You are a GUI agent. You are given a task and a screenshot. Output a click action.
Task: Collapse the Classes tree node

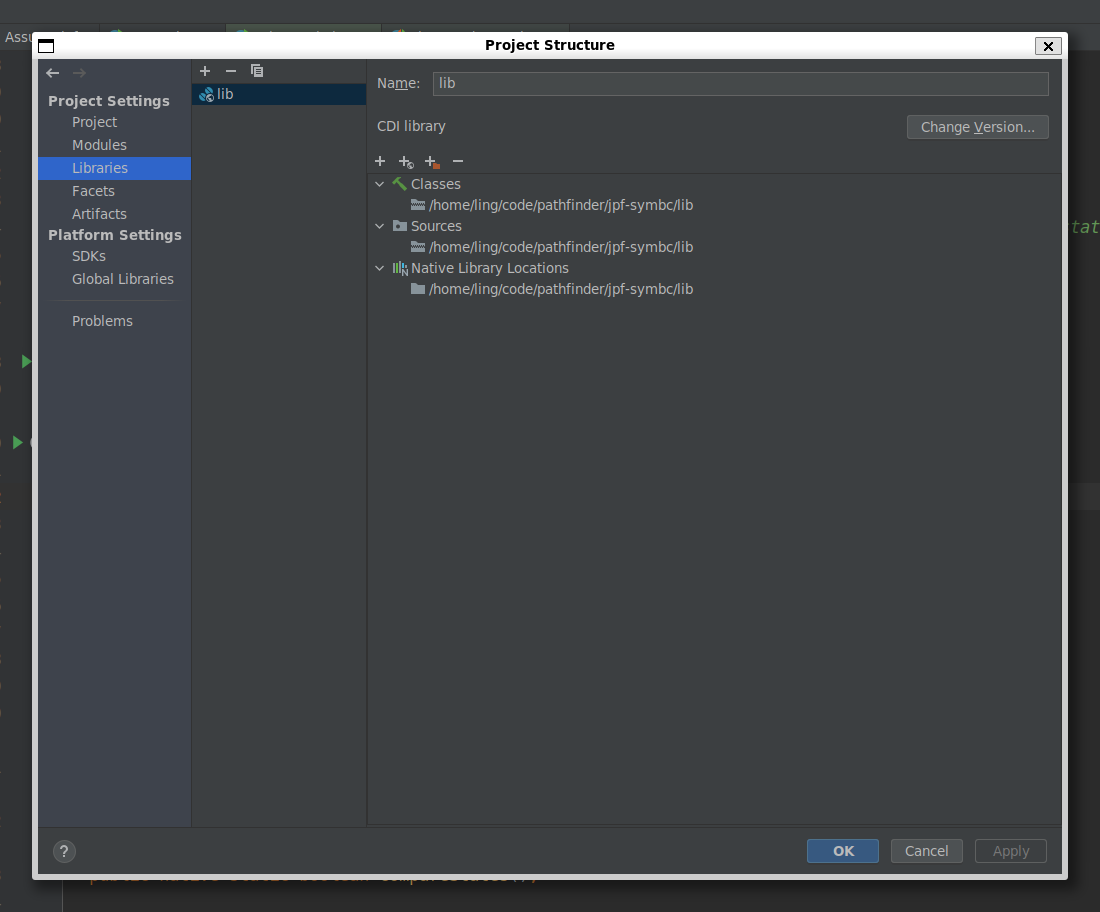pyautogui.click(x=380, y=184)
